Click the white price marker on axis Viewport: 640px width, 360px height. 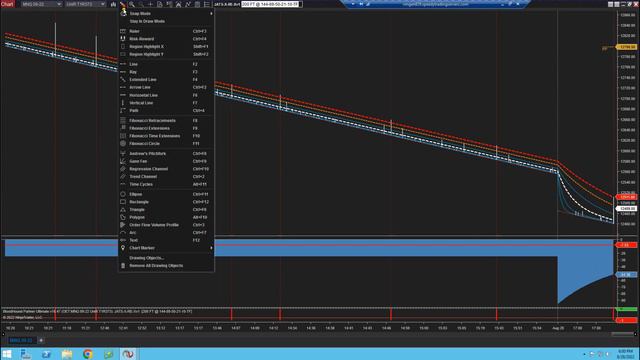pyautogui.click(x=627, y=209)
